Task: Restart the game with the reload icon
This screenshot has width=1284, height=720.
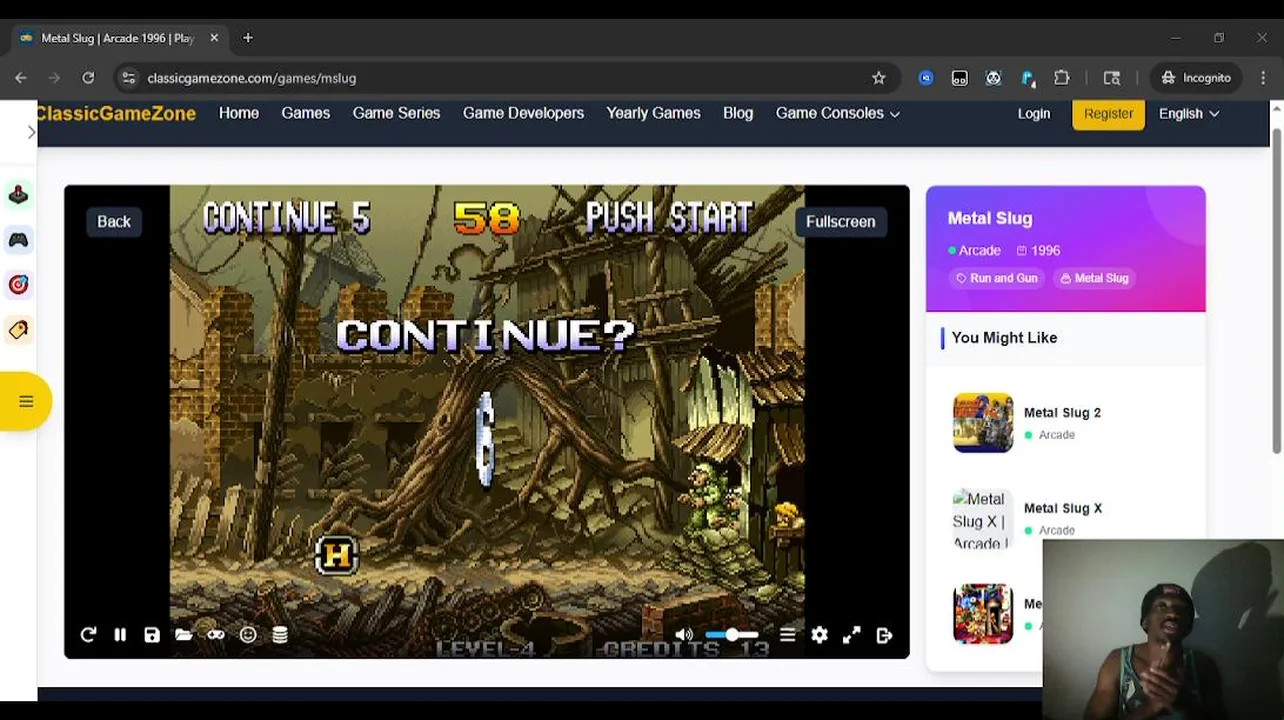Action: coord(88,635)
